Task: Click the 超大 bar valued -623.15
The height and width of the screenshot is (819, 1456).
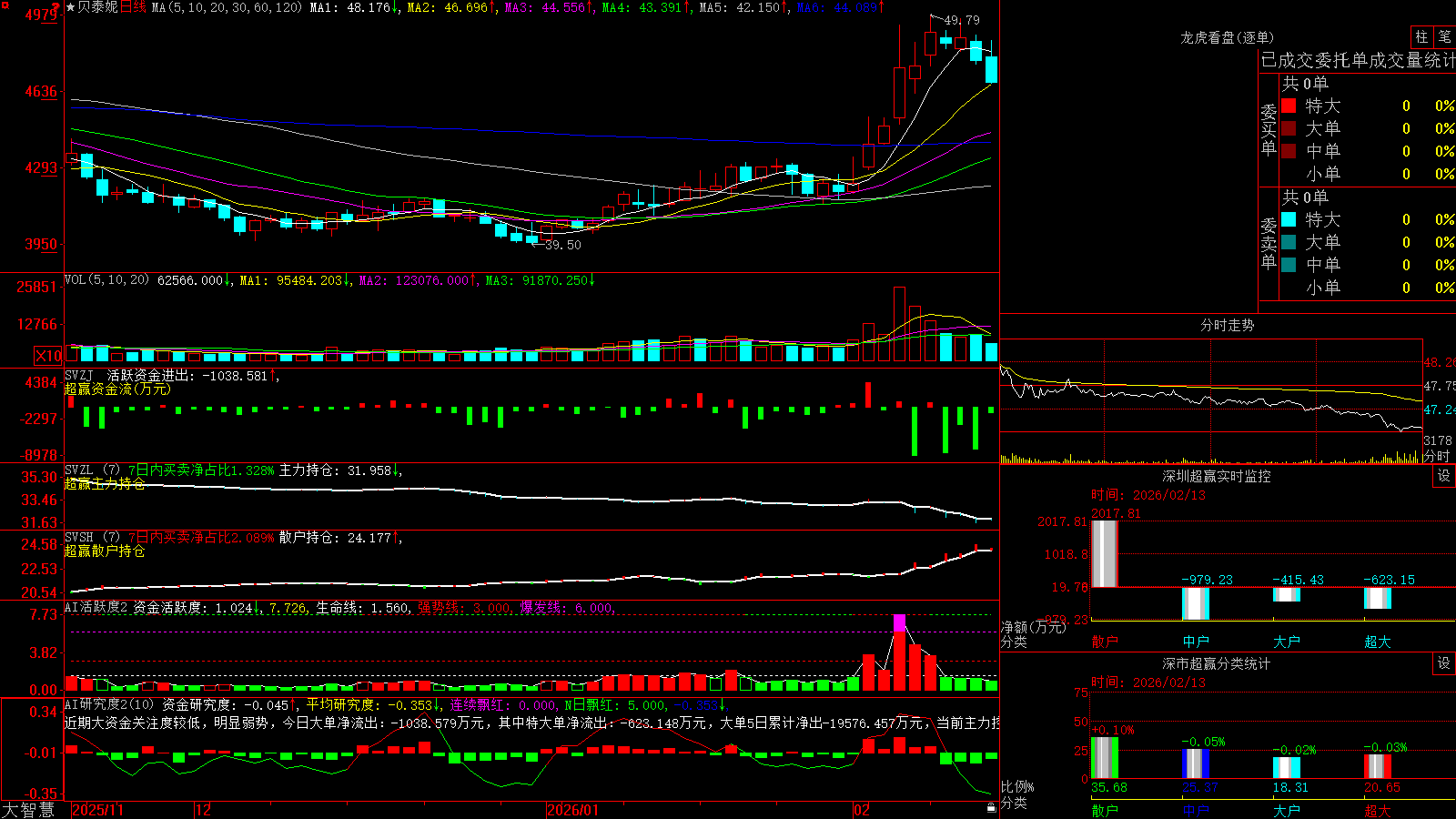Action: [x=1377, y=598]
